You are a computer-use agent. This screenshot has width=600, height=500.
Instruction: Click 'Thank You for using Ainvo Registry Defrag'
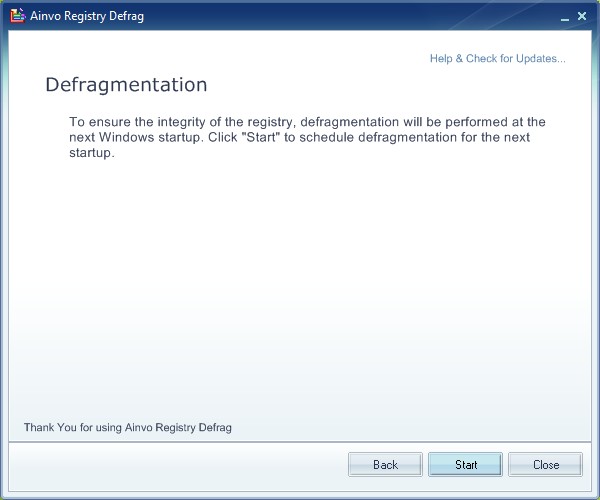[x=128, y=427]
